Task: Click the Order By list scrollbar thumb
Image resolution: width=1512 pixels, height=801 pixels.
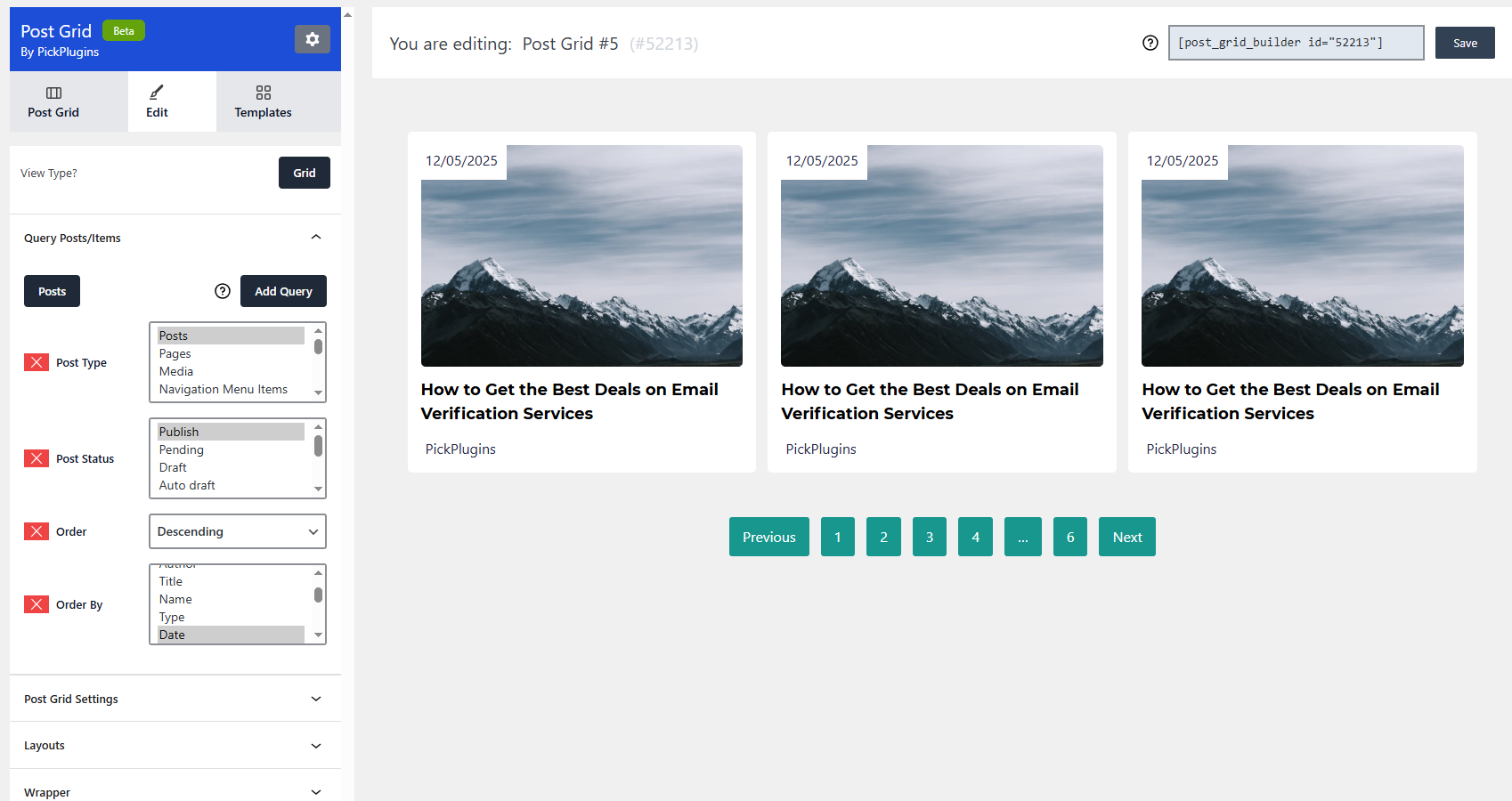Action: click(318, 595)
